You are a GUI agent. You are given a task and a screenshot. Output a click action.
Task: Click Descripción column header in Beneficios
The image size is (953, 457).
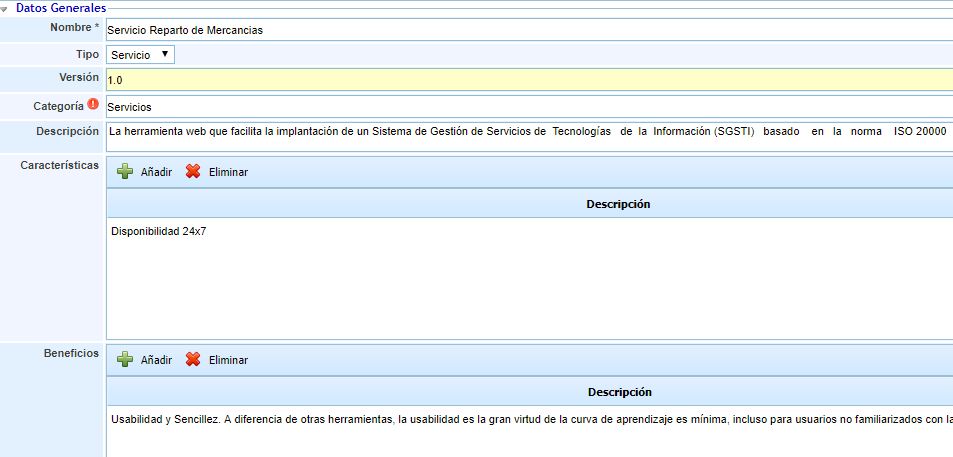click(x=618, y=392)
